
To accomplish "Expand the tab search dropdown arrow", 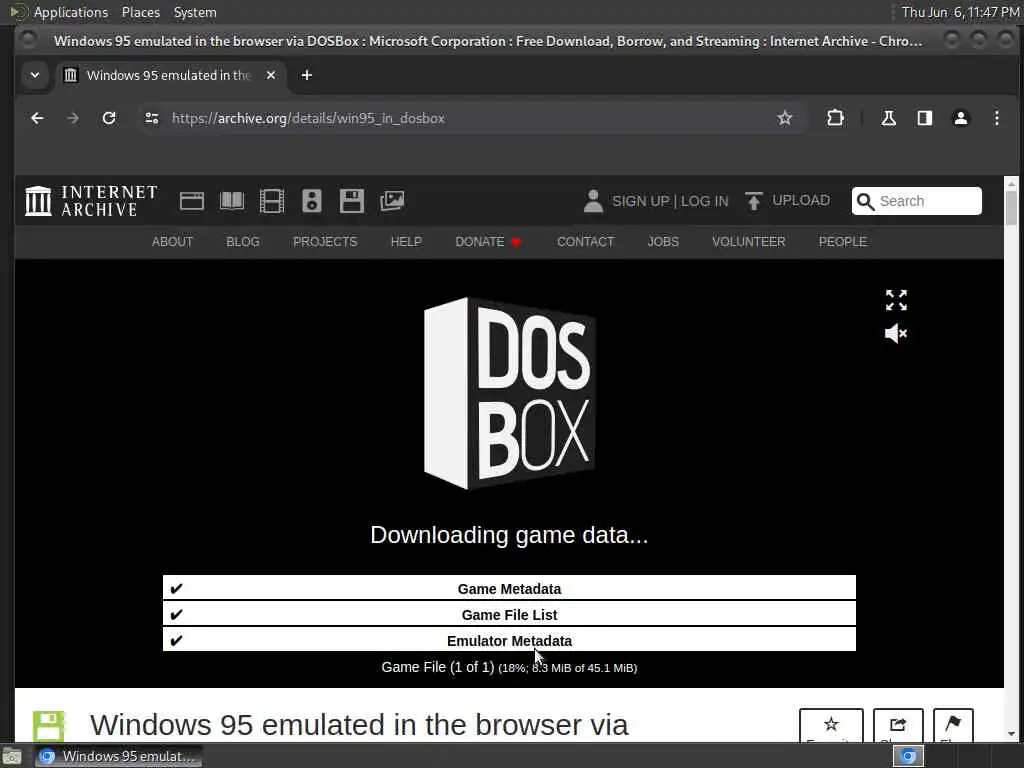I will [x=35, y=75].
